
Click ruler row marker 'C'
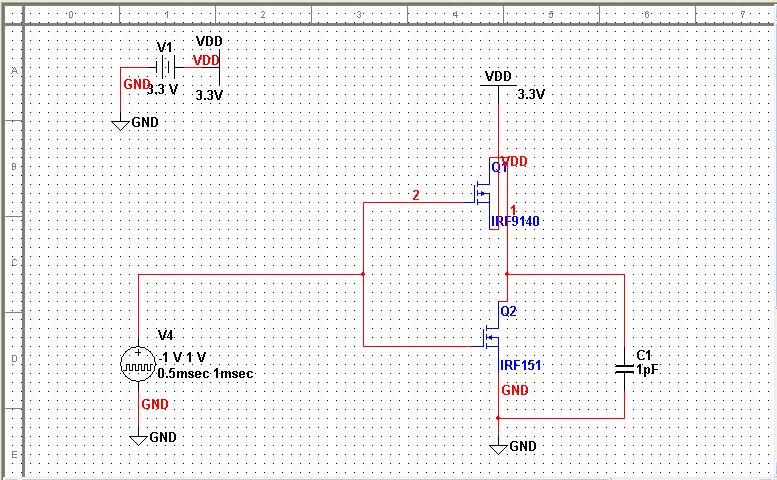pyautogui.click(x=14, y=263)
